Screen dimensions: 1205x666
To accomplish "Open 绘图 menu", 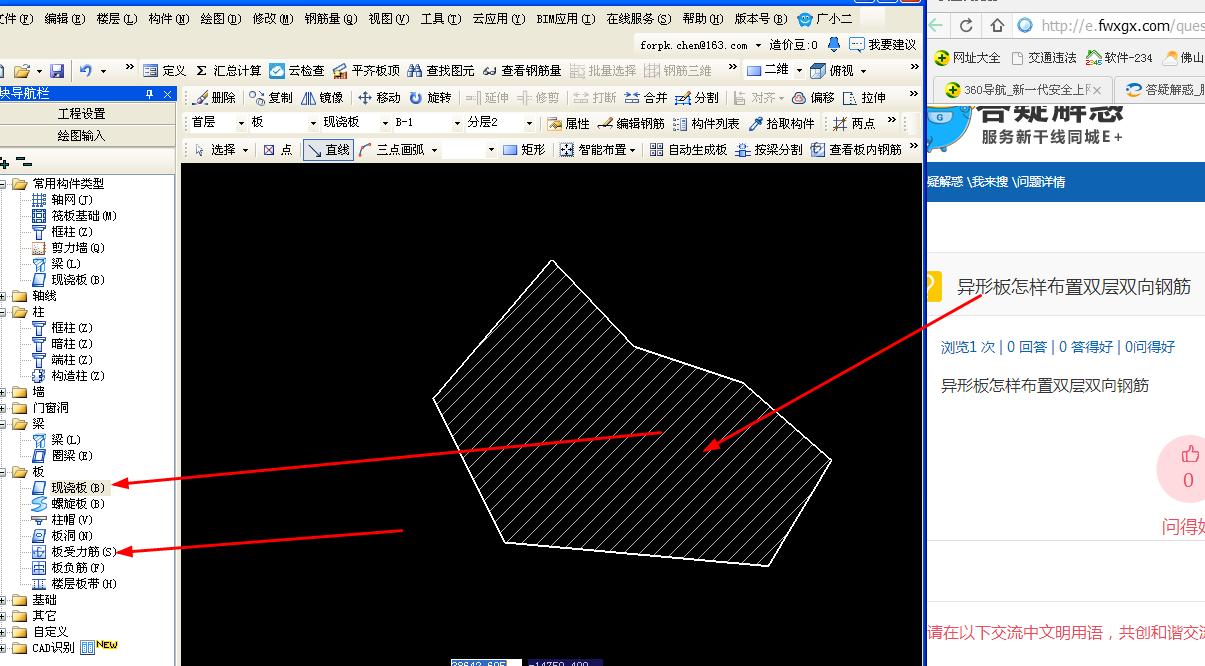I will point(220,19).
